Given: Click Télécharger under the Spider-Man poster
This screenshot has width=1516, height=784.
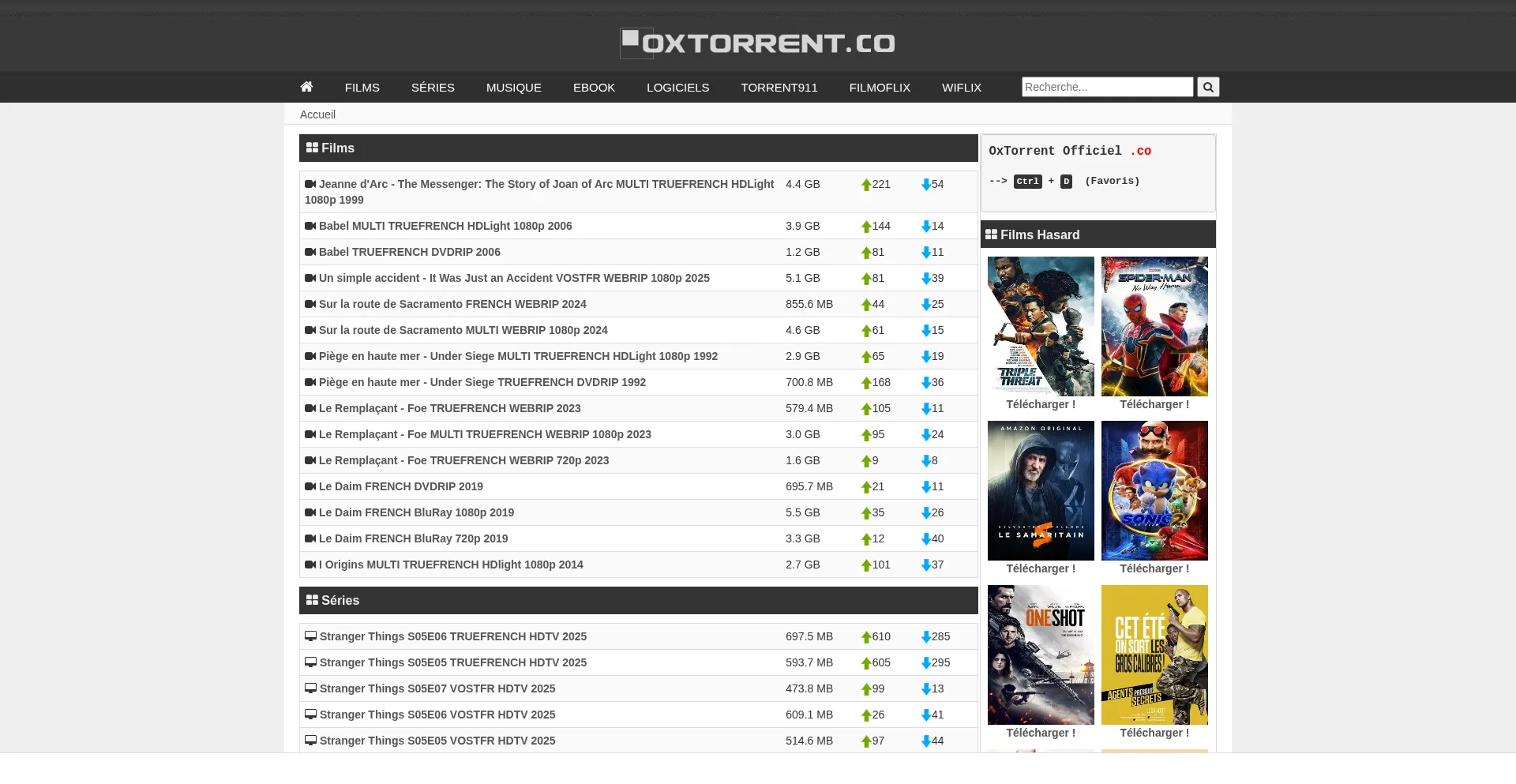Looking at the screenshot, I should pos(1154,404).
